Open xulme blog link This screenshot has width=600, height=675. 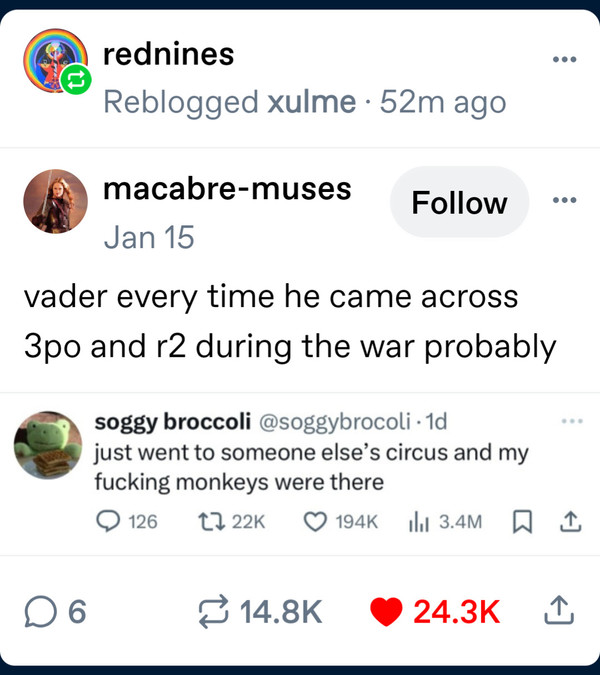pos(312,102)
